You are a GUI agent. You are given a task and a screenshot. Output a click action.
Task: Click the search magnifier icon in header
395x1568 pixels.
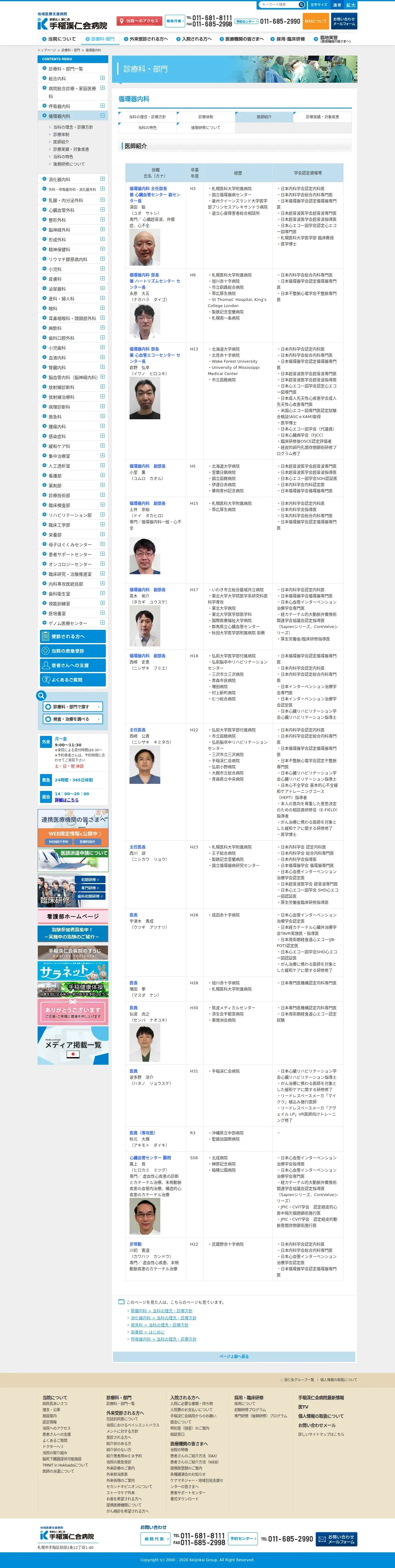point(301,4)
